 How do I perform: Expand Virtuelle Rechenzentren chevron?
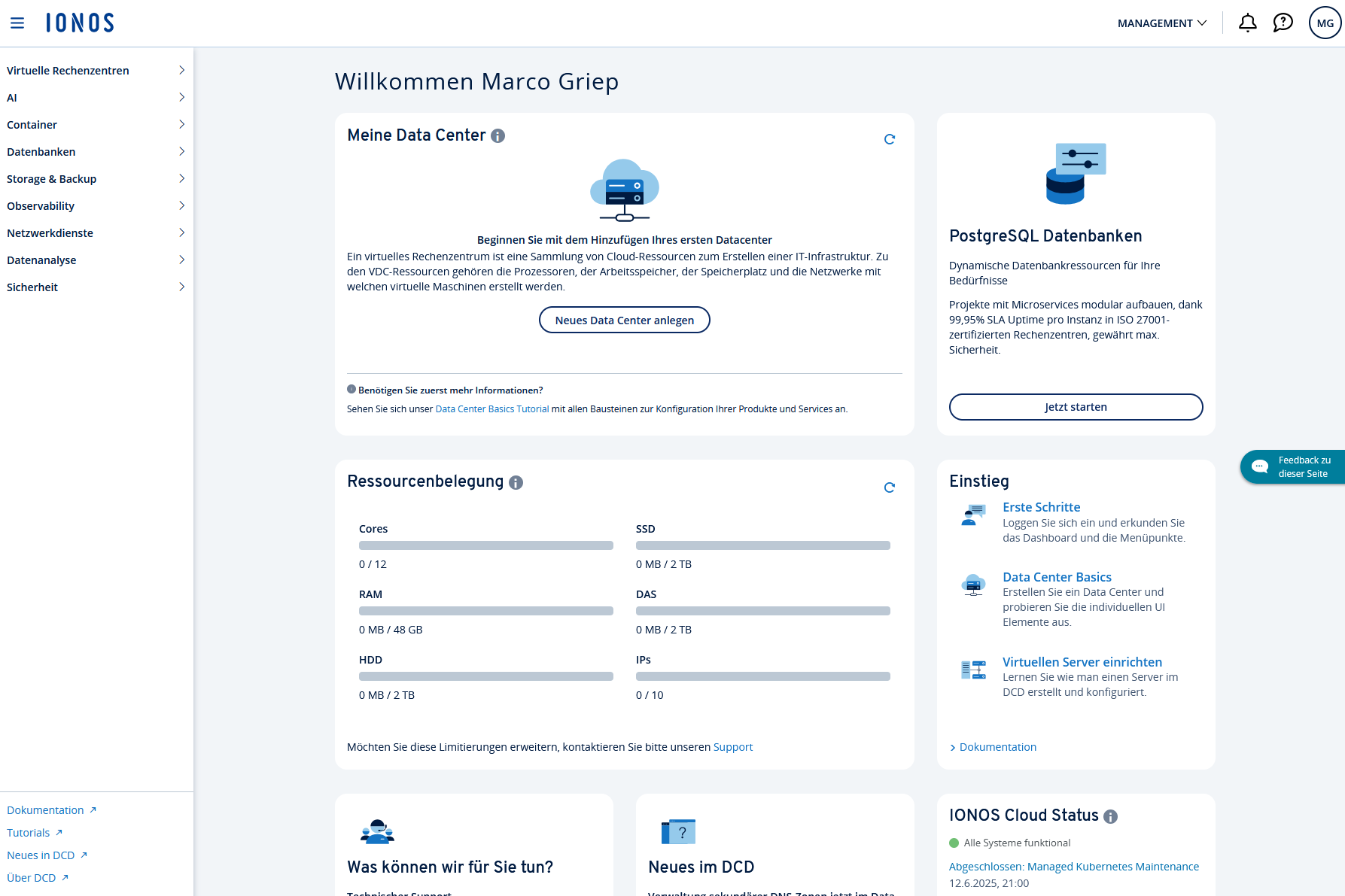[x=181, y=71]
